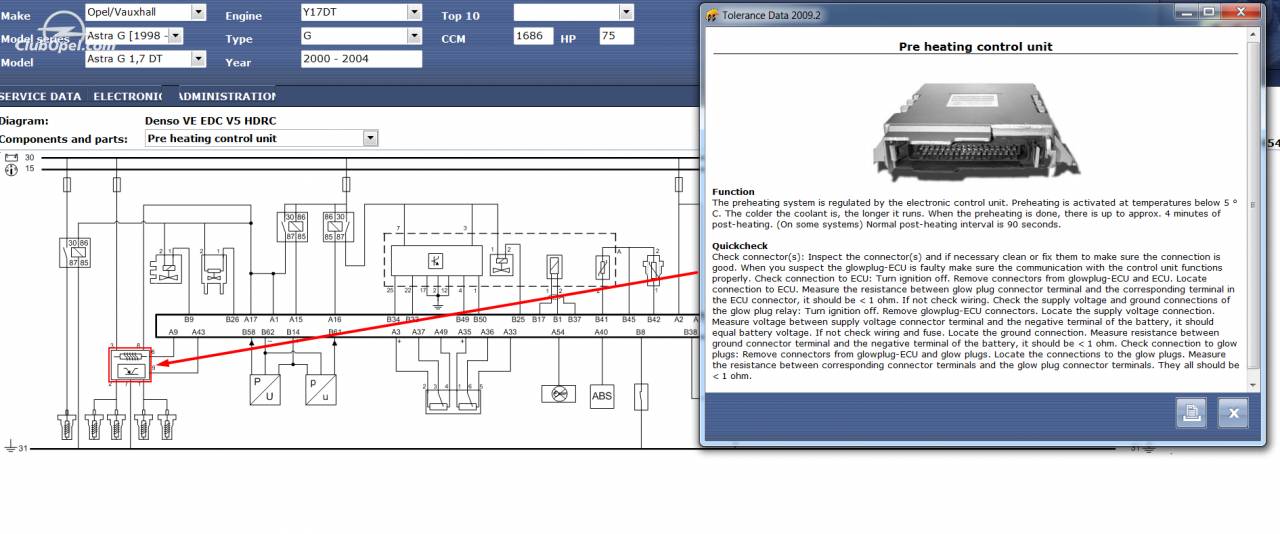Click terminal label B58 on the ECU
This screenshot has height=534, width=1280.
click(x=249, y=331)
